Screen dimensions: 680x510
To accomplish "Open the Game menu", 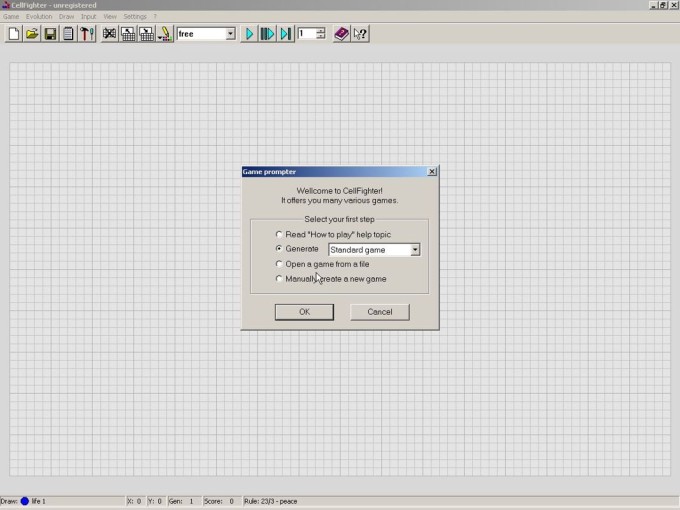I will [x=11, y=16].
